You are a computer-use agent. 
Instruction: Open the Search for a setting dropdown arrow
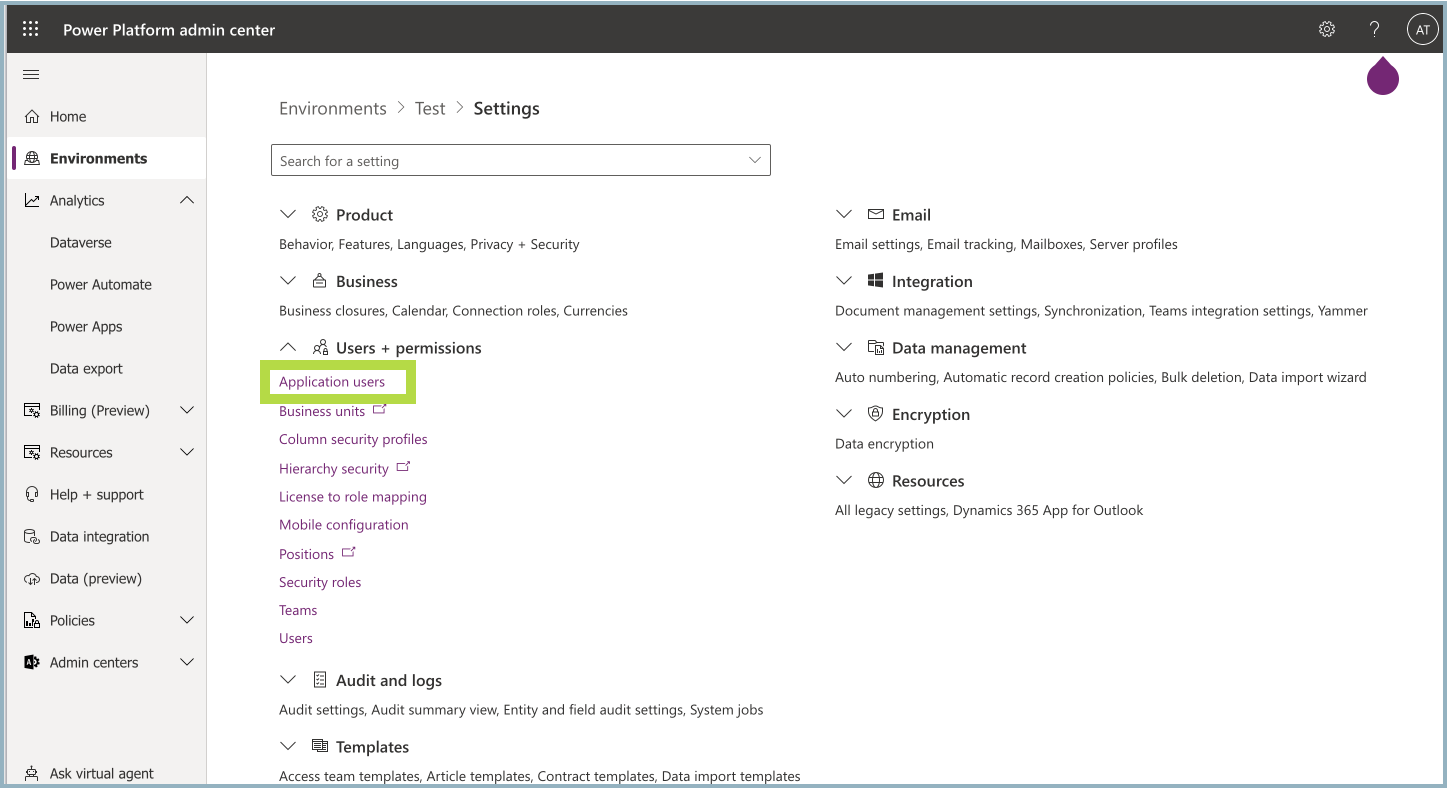coord(755,160)
